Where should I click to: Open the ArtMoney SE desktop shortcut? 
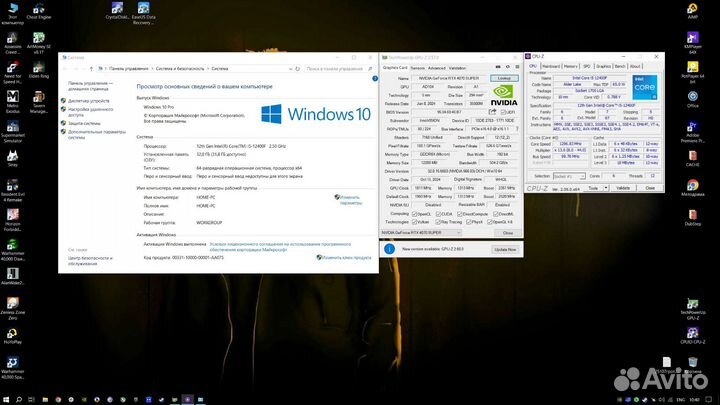pyautogui.click(x=39, y=43)
